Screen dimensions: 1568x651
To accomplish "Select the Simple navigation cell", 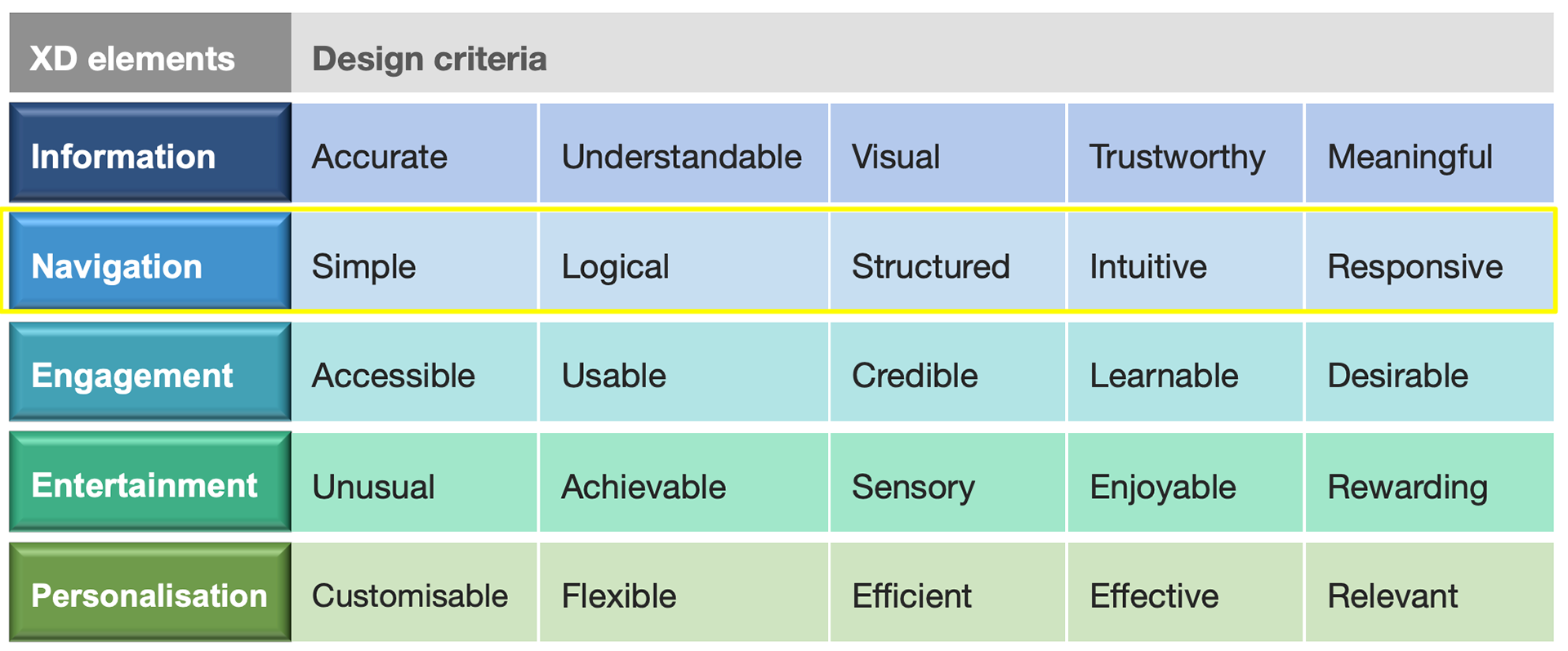I will 415,261.
